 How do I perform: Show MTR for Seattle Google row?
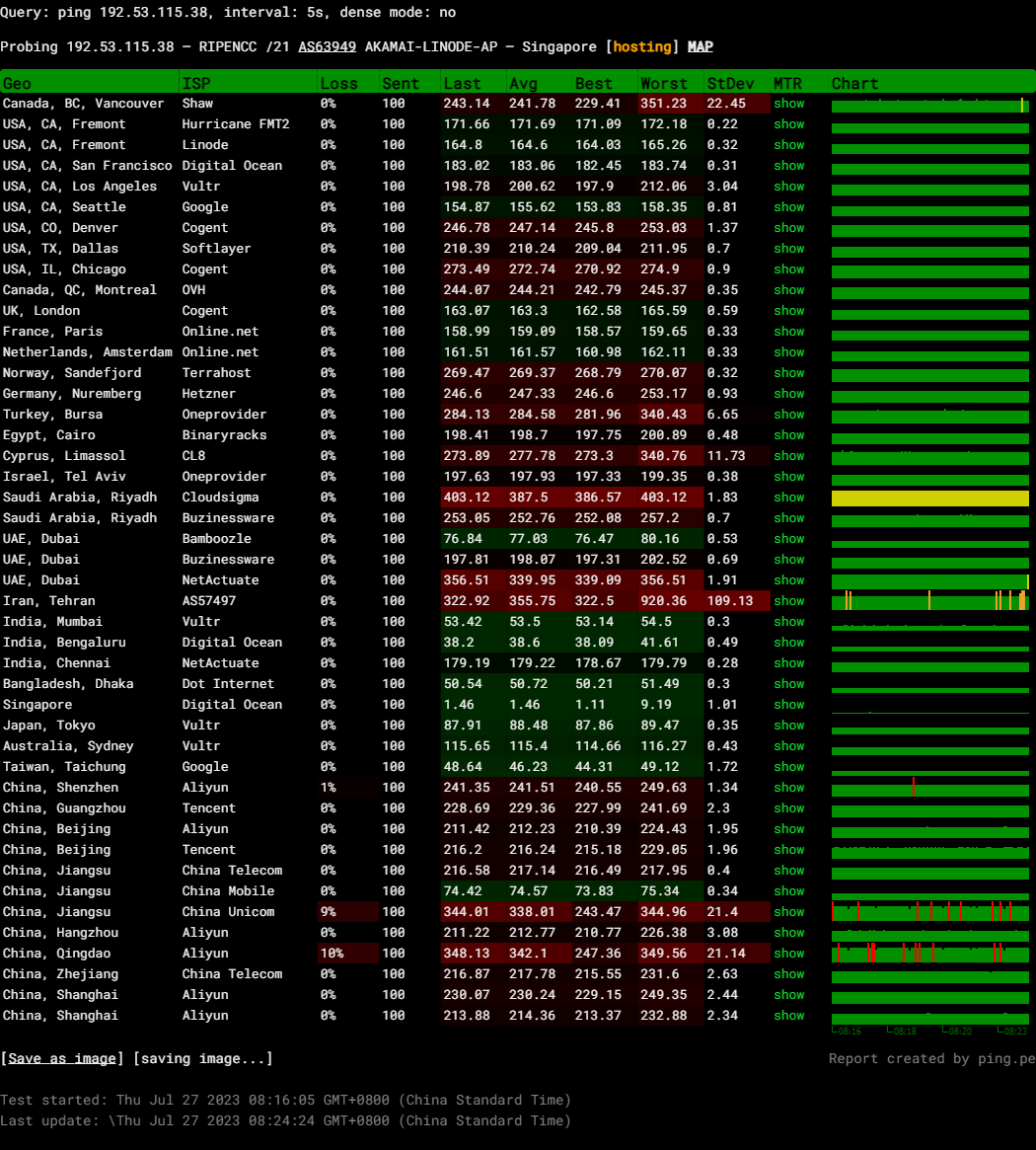click(x=789, y=207)
